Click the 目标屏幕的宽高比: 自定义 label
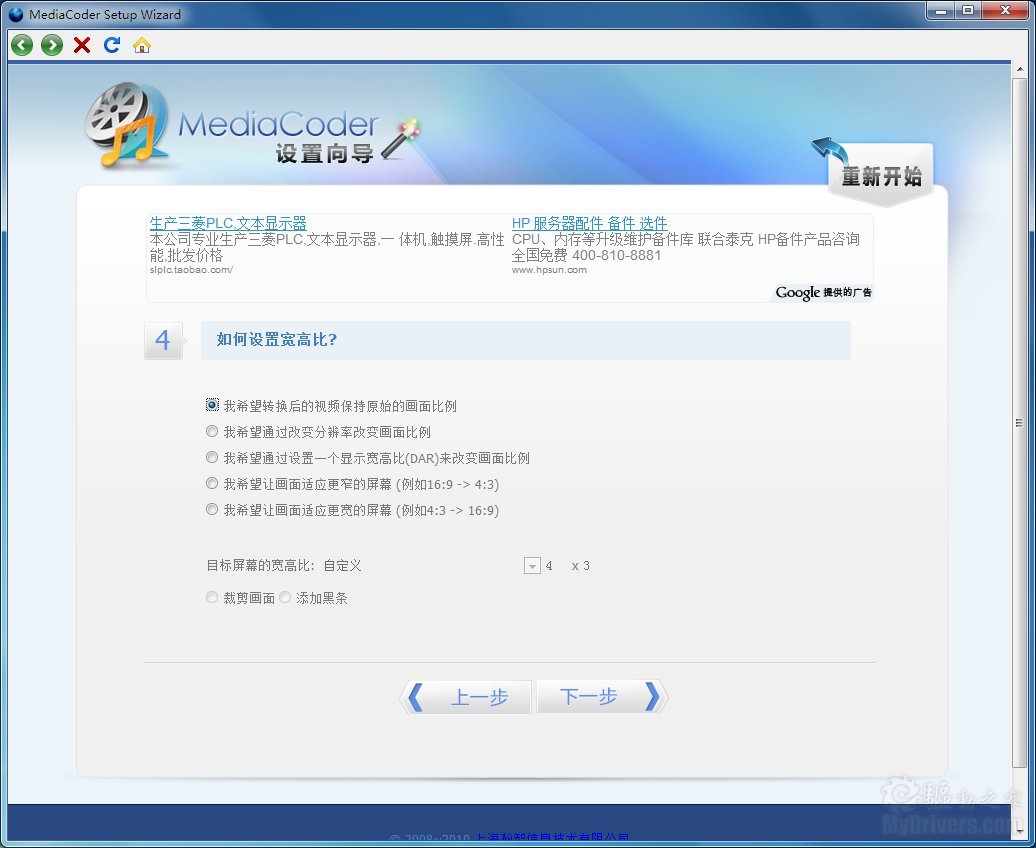This screenshot has height=848, width=1036. pos(284,566)
